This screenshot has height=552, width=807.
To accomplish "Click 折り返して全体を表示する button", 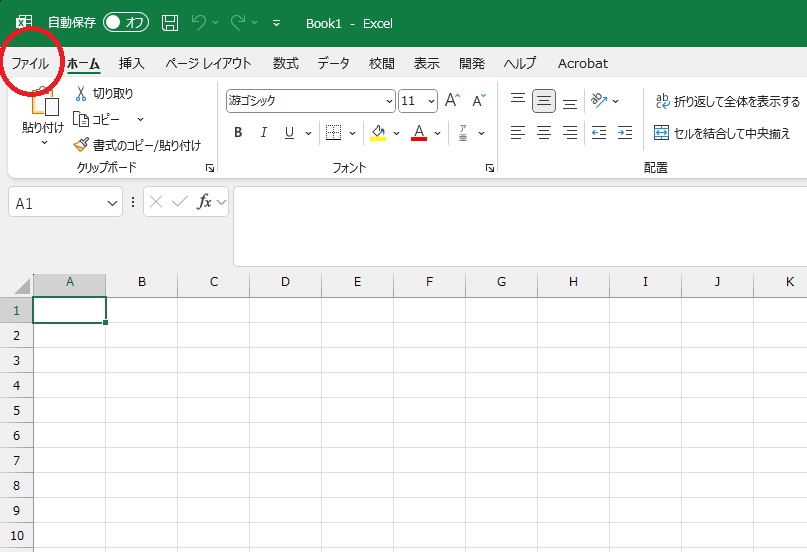I will (x=727, y=101).
